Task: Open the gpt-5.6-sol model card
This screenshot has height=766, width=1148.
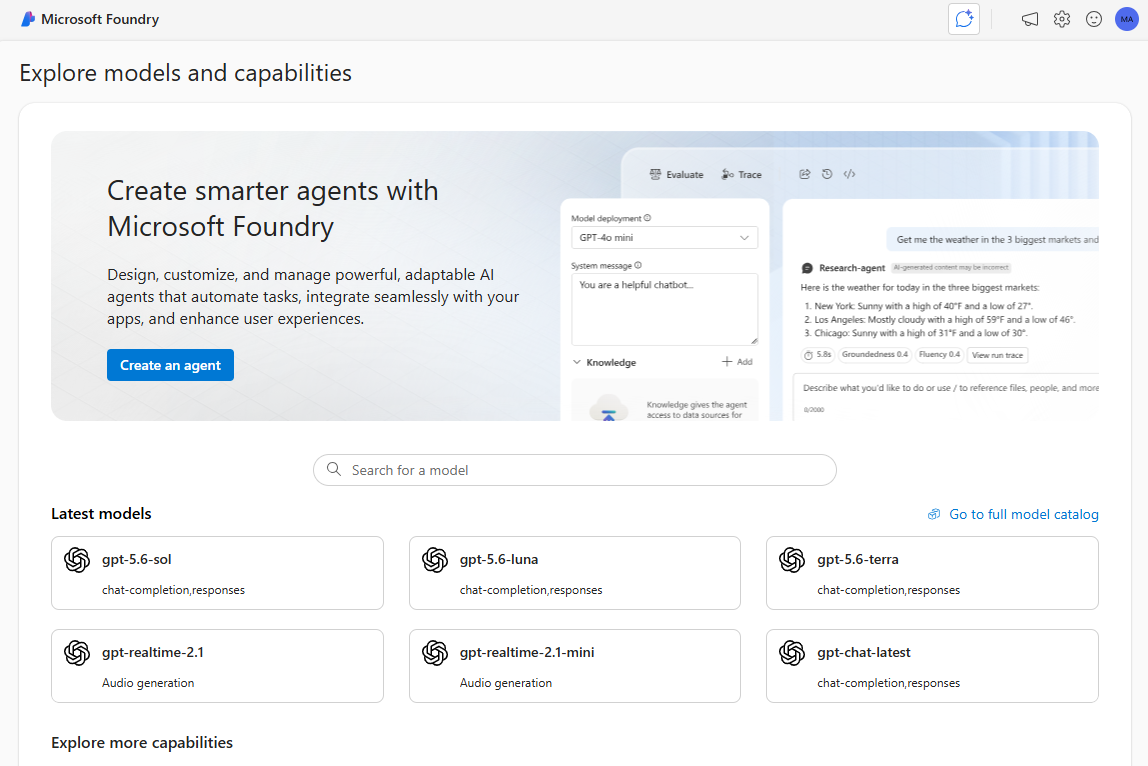Action: pos(217,573)
